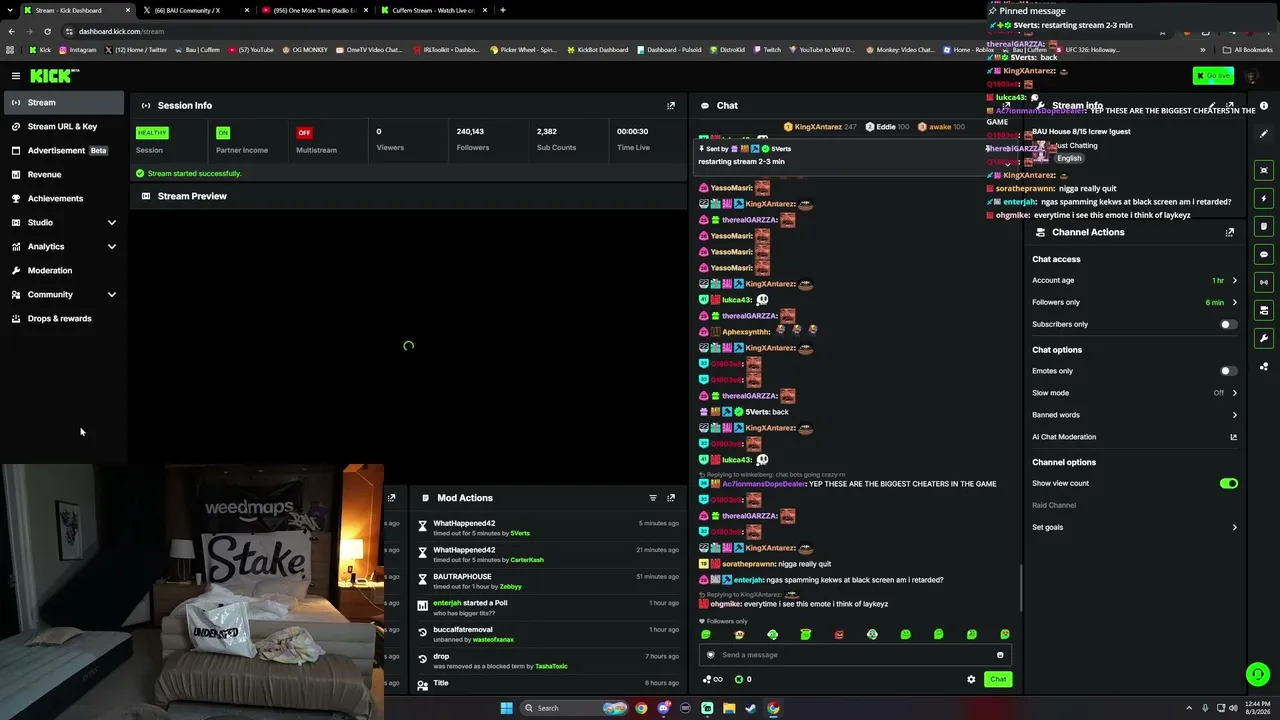The image size is (1280, 720).
Task: Click the chat bubble sidebar icon
Action: click(x=1264, y=254)
